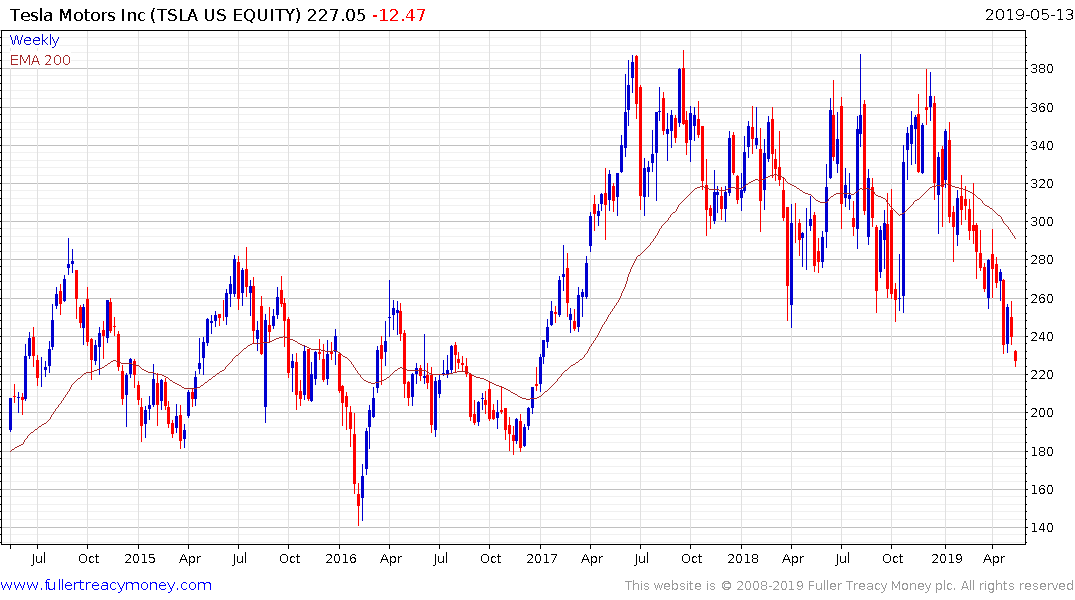1075x600 pixels.
Task: Click the 2019 year label on time axis
Action: coord(947,558)
